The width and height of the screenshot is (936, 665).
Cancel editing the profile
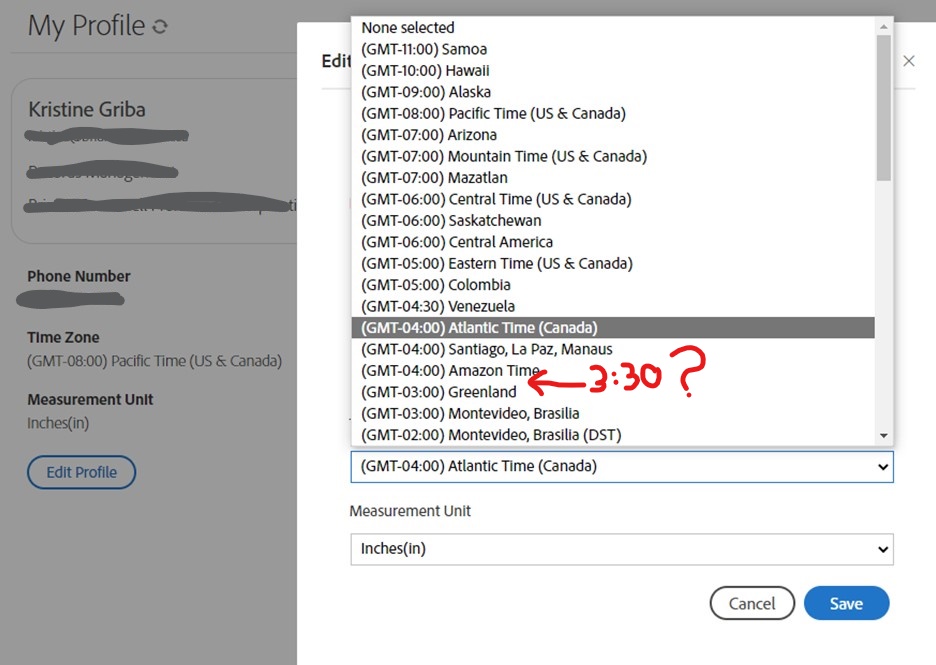point(752,603)
